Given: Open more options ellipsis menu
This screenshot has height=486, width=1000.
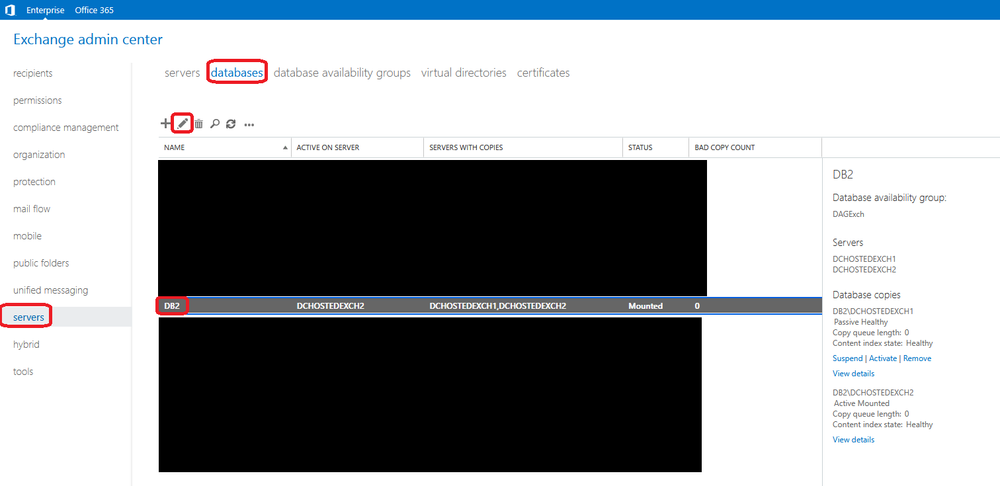Looking at the screenshot, I should [x=249, y=125].
